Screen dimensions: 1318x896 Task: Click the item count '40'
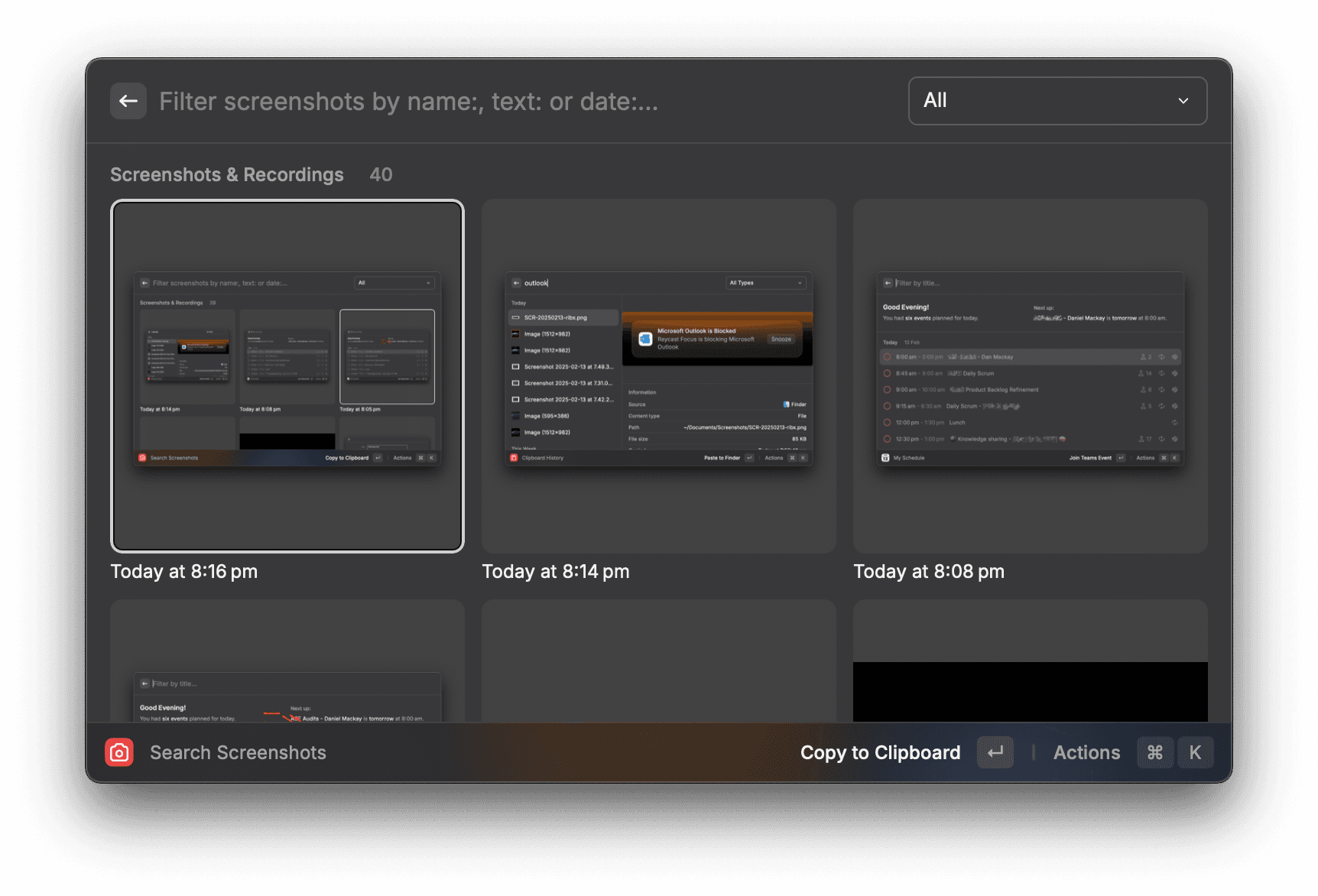coord(381,175)
